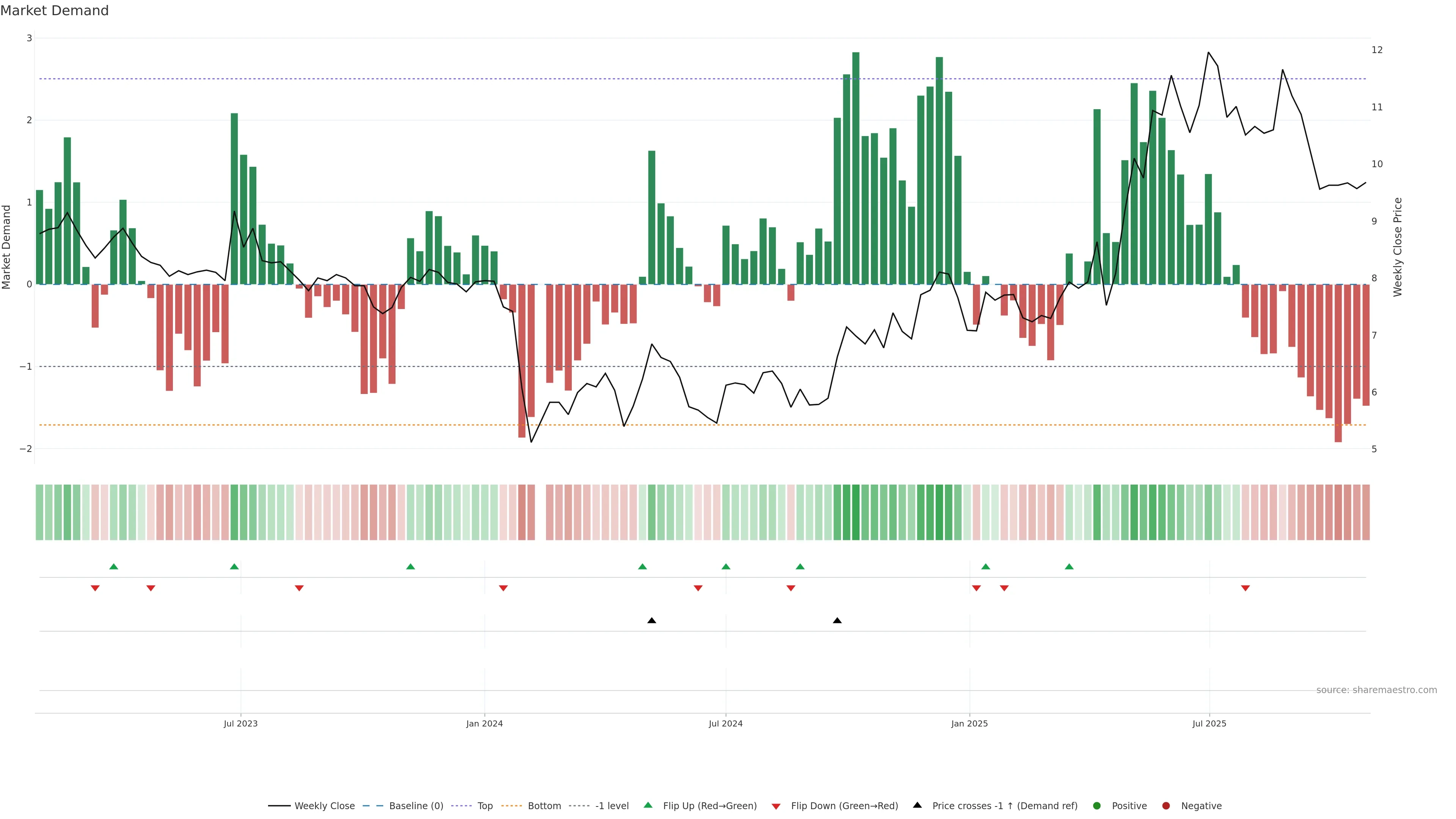This screenshot has height=819, width=1456.
Task: Click the red Negative legend dot
Action: [x=1166, y=805]
